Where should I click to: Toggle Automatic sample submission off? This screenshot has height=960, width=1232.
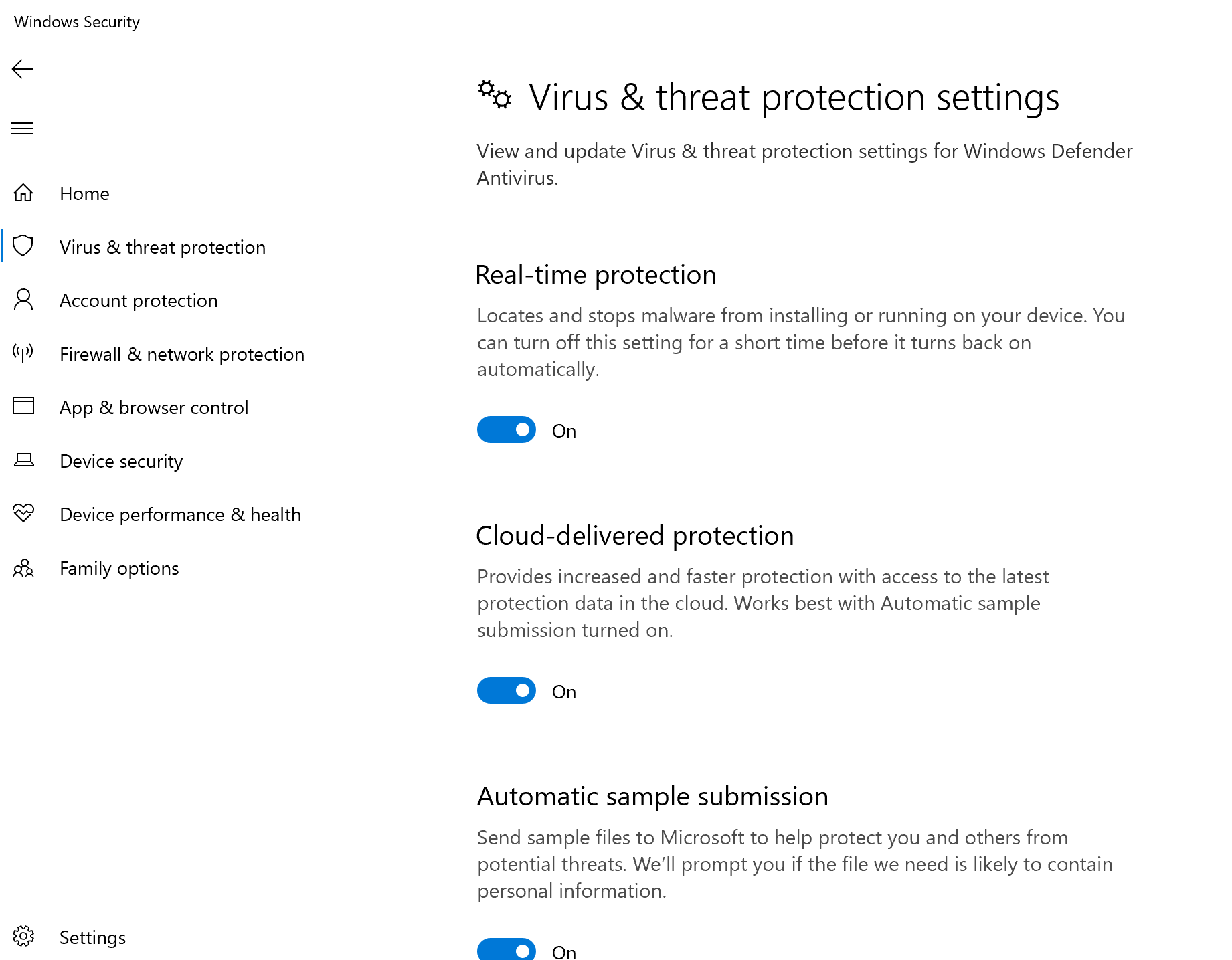coord(507,950)
